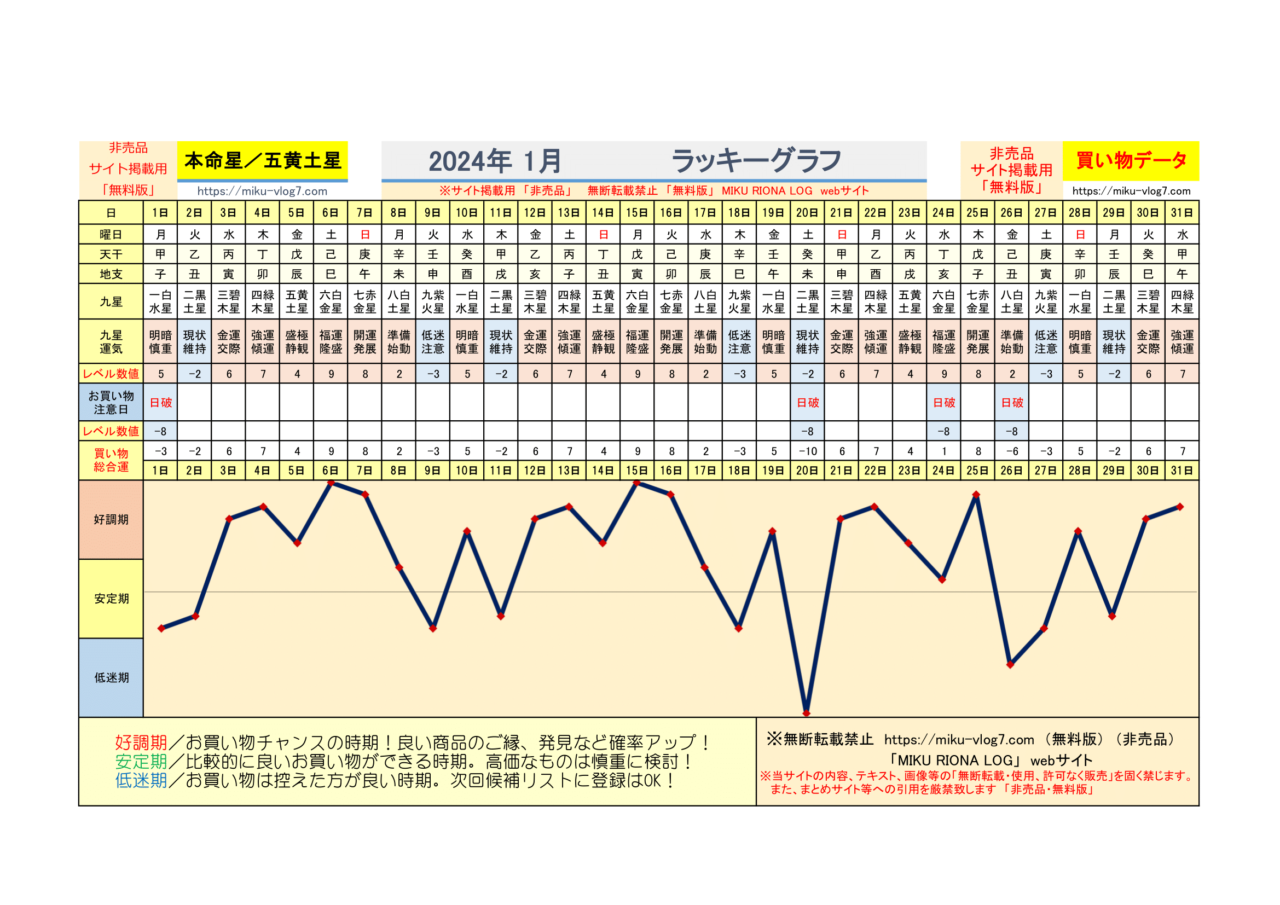Select the 曜日 row header cell
The image size is (1280, 905).
point(111,232)
